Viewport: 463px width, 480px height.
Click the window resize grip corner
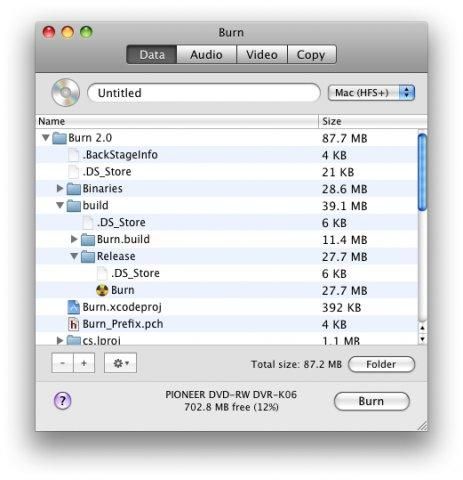pyautogui.click(x=423, y=426)
